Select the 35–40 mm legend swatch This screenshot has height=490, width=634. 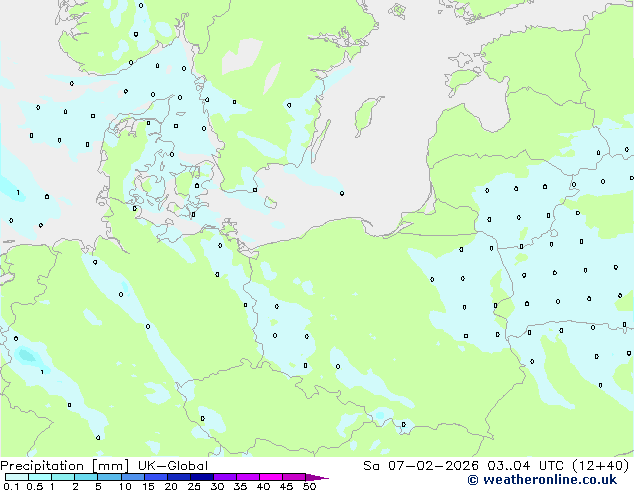(248, 477)
